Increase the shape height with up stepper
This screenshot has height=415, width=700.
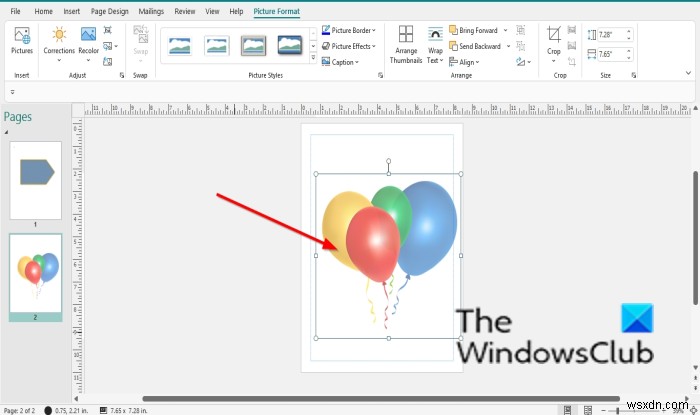click(629, 31)
